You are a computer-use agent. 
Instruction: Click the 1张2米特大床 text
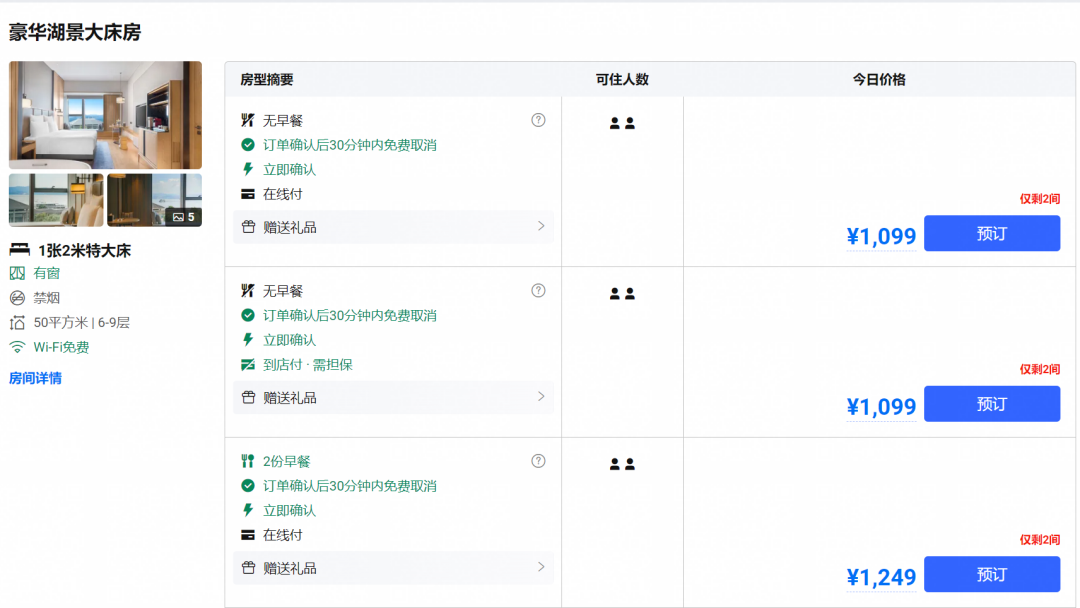tap(84, 251)
